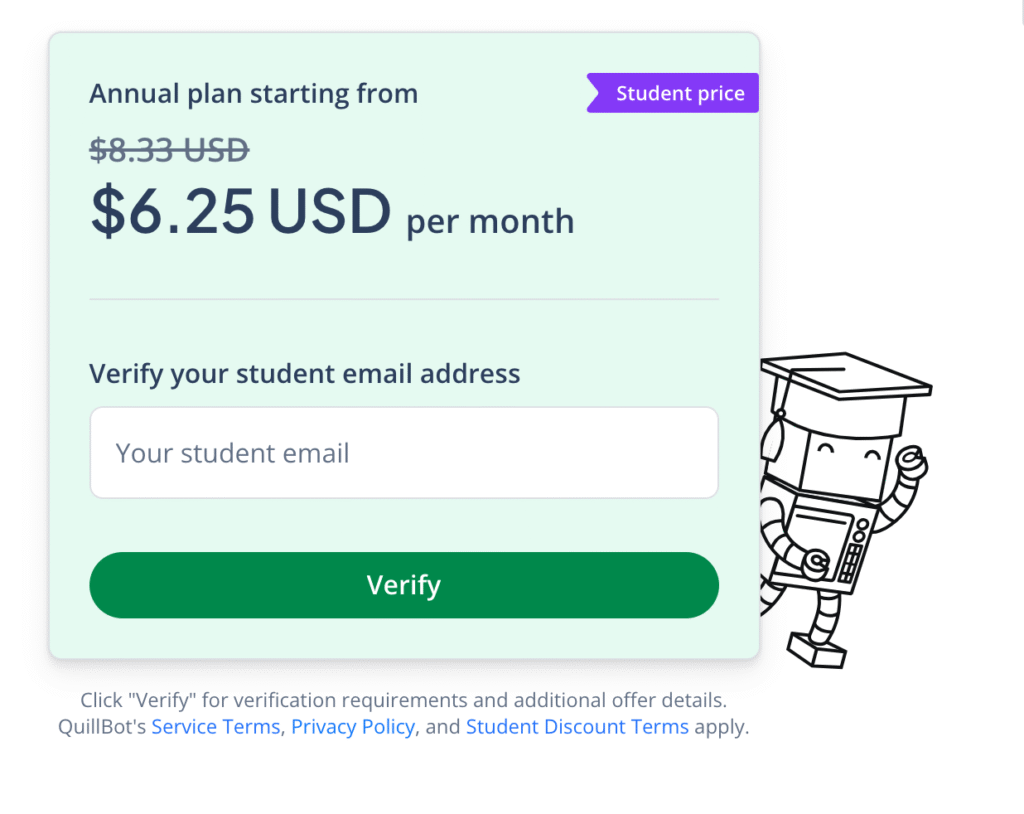
Task: Click the robot's raised fist
Action: pos(912,462)
